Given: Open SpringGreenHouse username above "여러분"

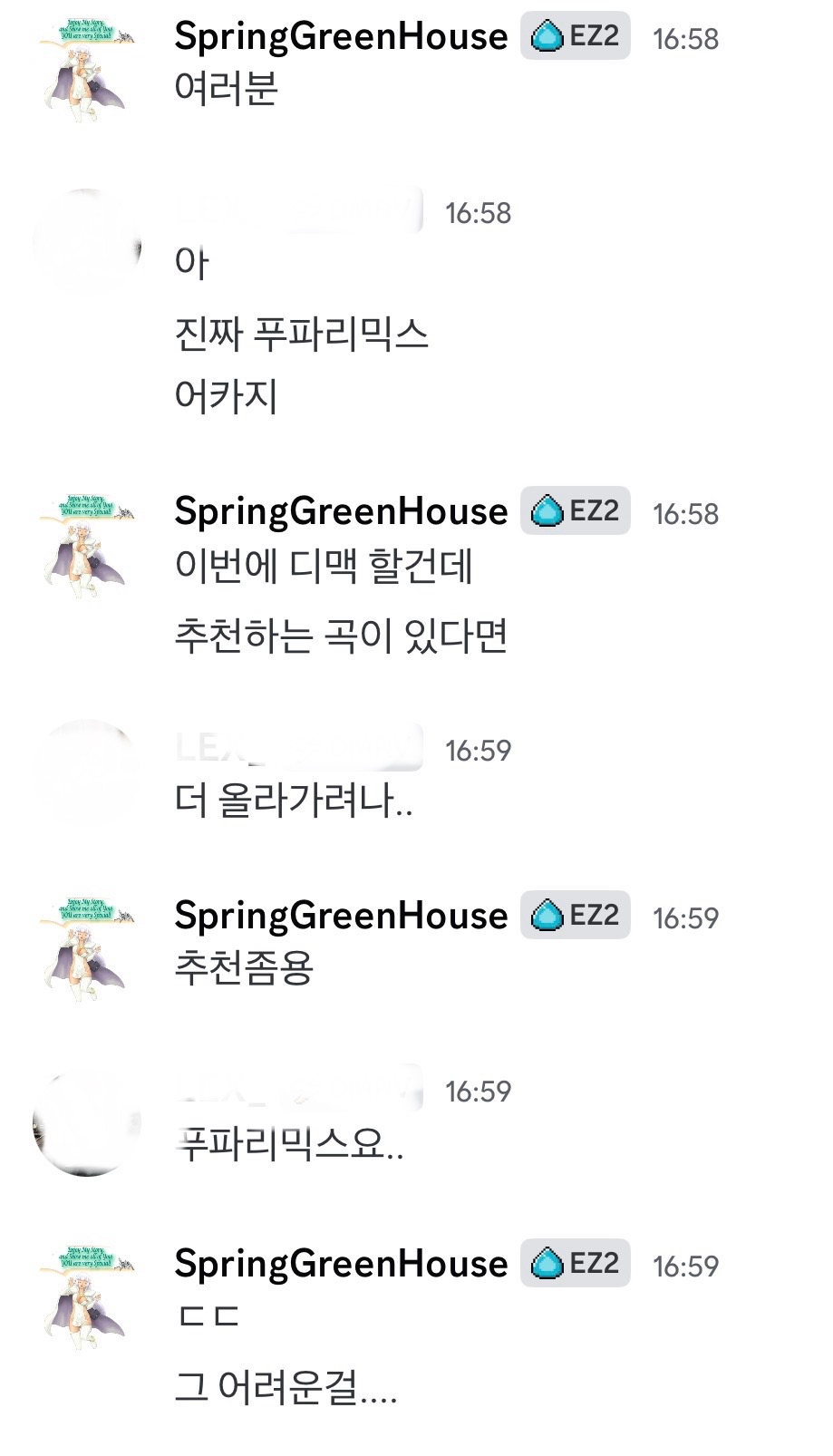Looking at the screenshot, I should [341, 37].
